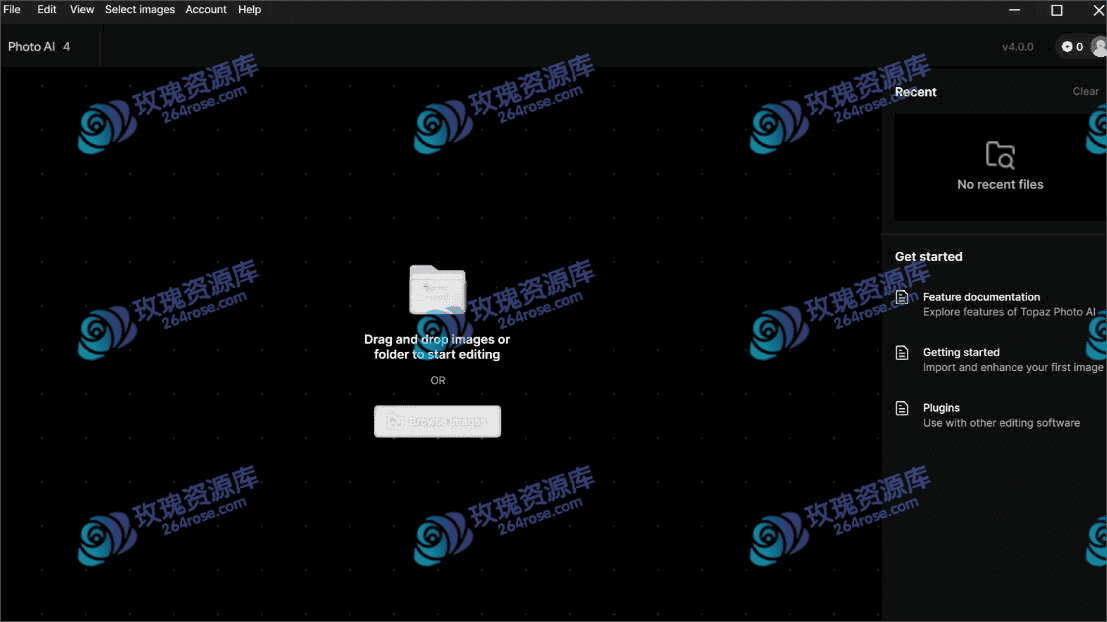Click "Drag and drop images or folder" text
Image resolution: width=1107 pixels, height=622 pixels.
coord(437,347)
